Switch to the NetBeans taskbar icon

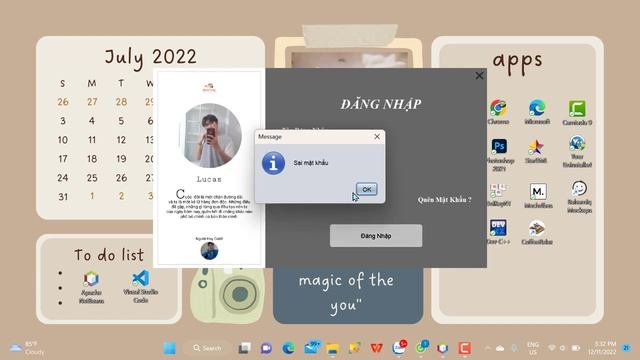(442, 348)
